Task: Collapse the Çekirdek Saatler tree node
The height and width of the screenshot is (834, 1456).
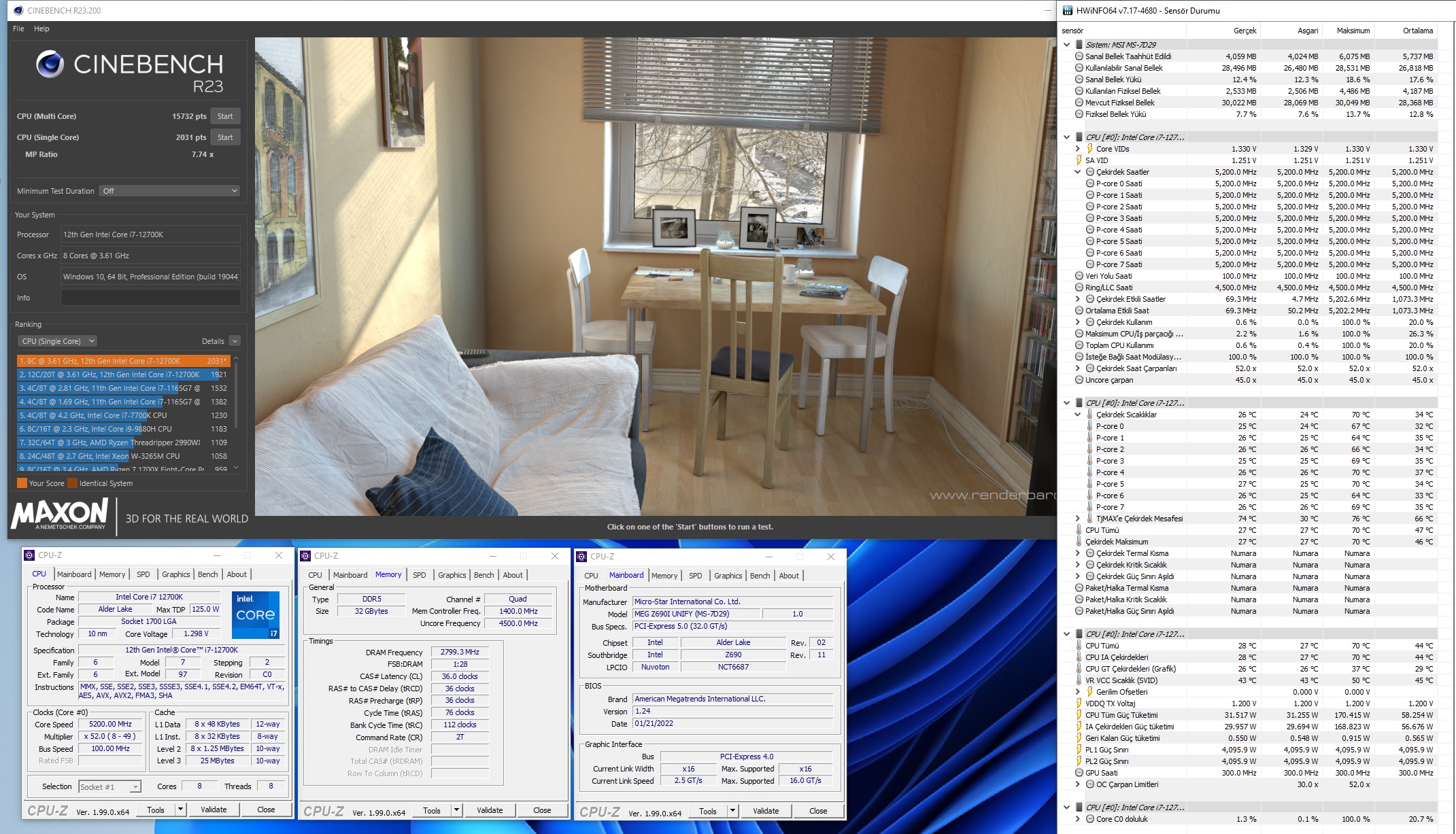Action: pos(1077,172)
